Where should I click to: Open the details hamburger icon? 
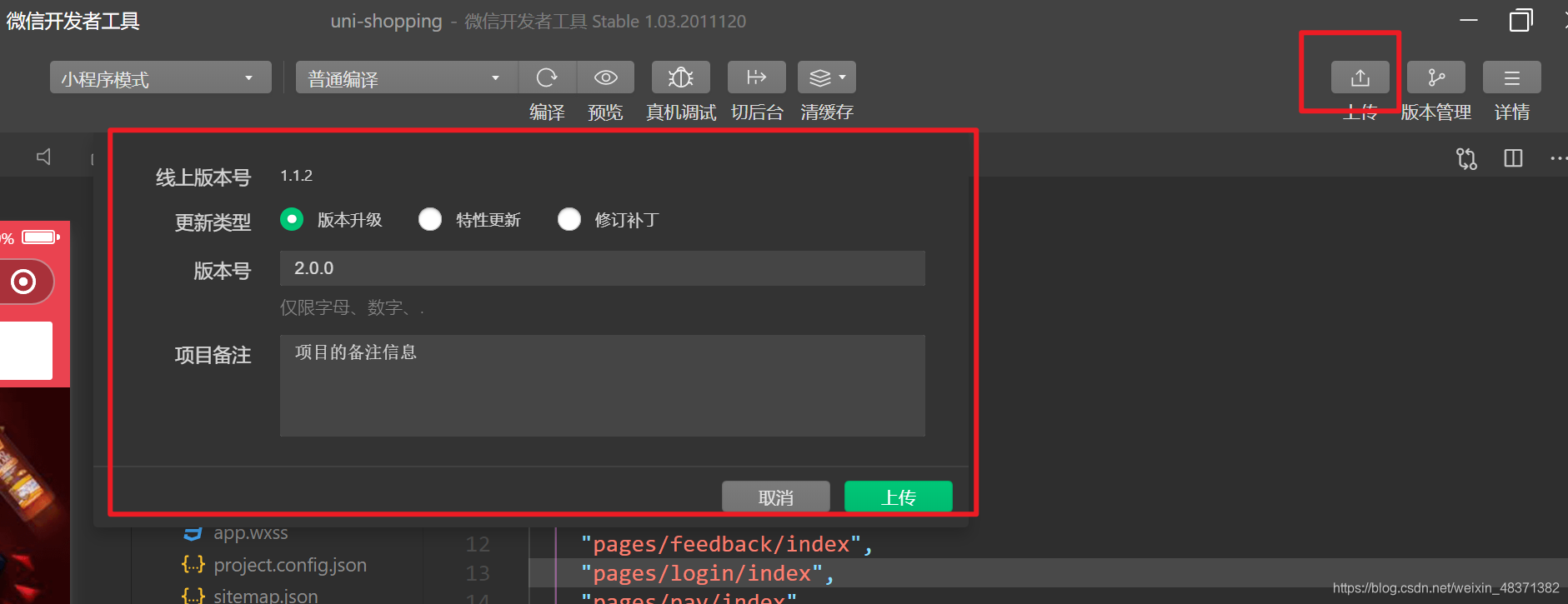pyautogui.click(x=1512, y=77)
